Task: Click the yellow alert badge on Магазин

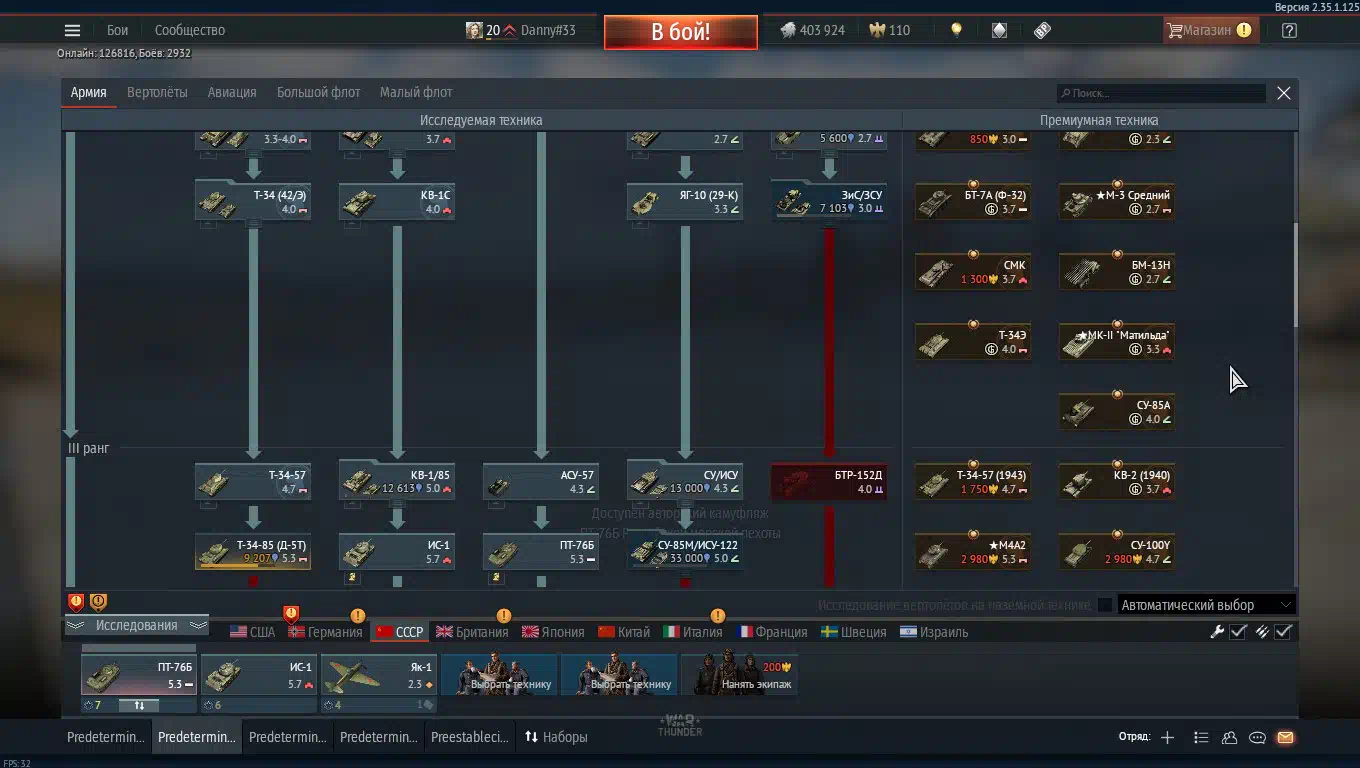Action: pyautogui.click(x=1243, y=30)
